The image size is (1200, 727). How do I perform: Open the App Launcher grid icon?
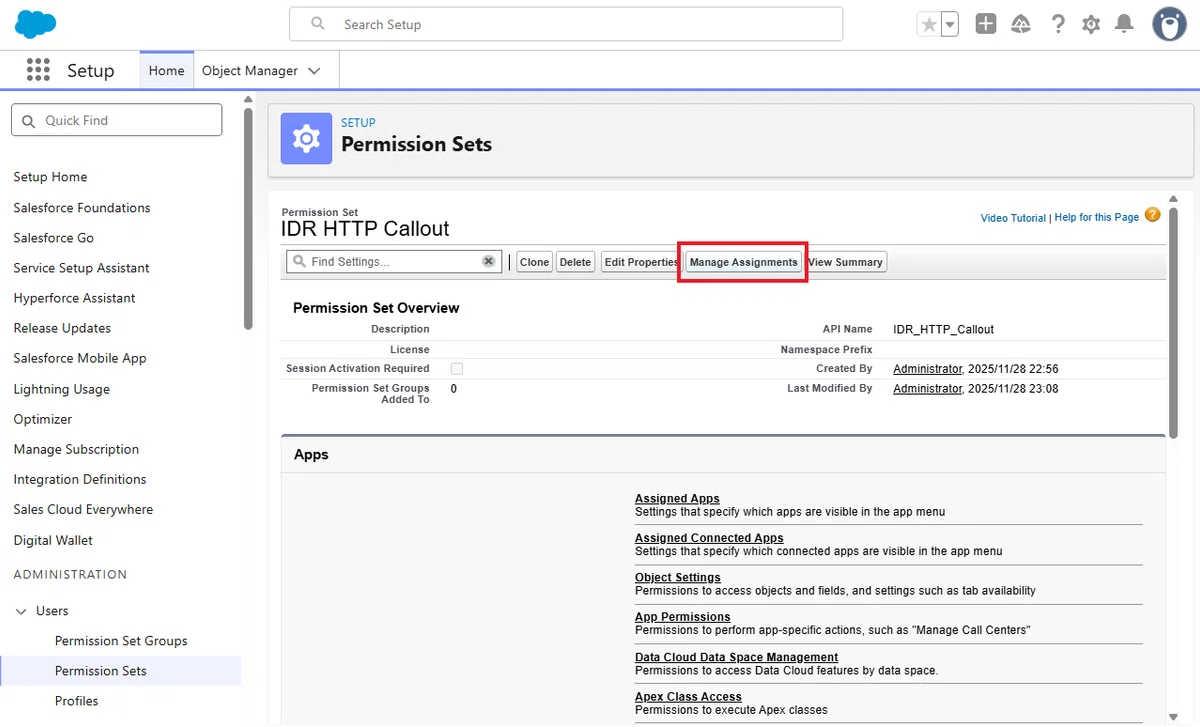click(38, 70)
